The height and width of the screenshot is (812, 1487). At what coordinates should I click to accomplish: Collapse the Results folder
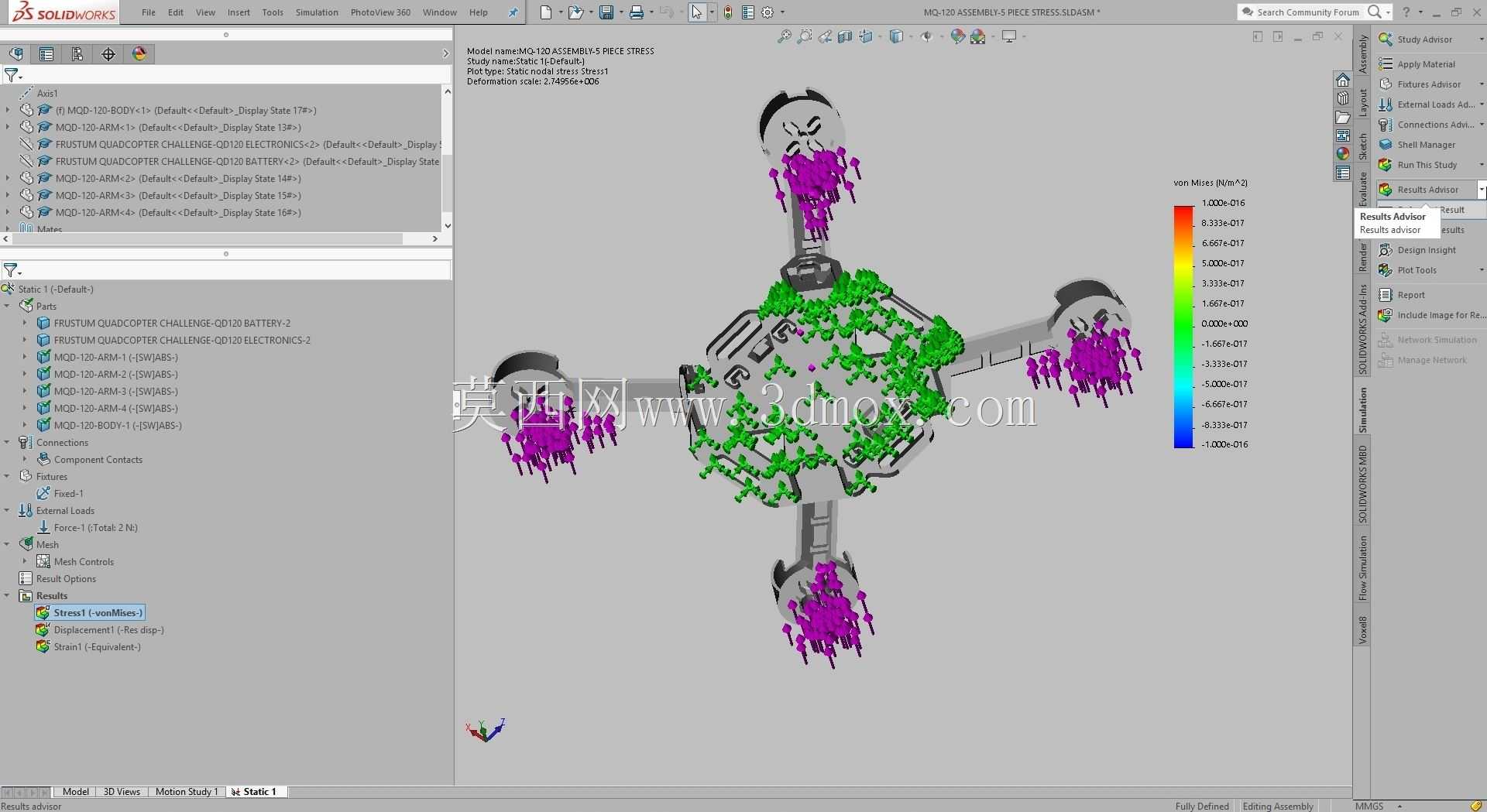tap(7, 595)
